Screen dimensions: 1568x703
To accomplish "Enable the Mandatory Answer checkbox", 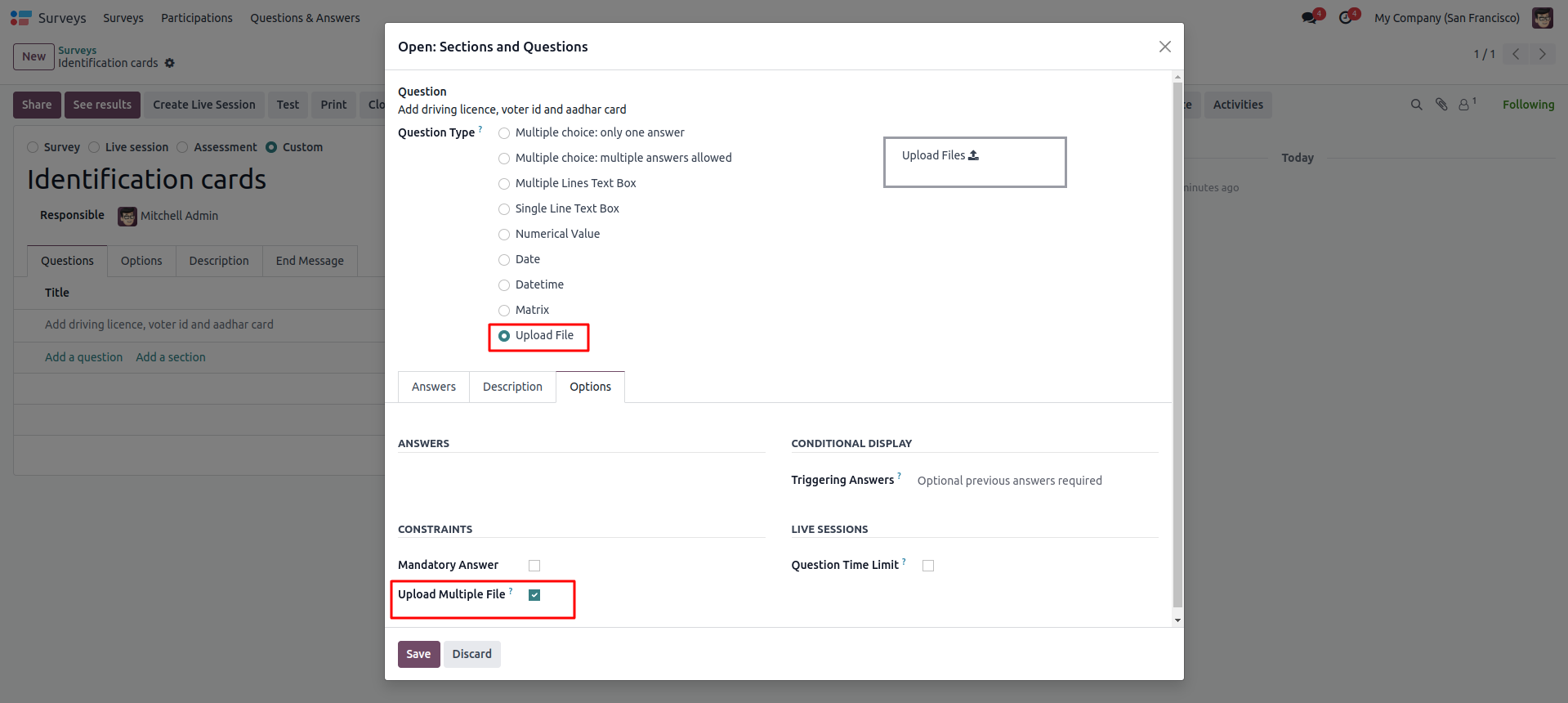I will 534,566.
